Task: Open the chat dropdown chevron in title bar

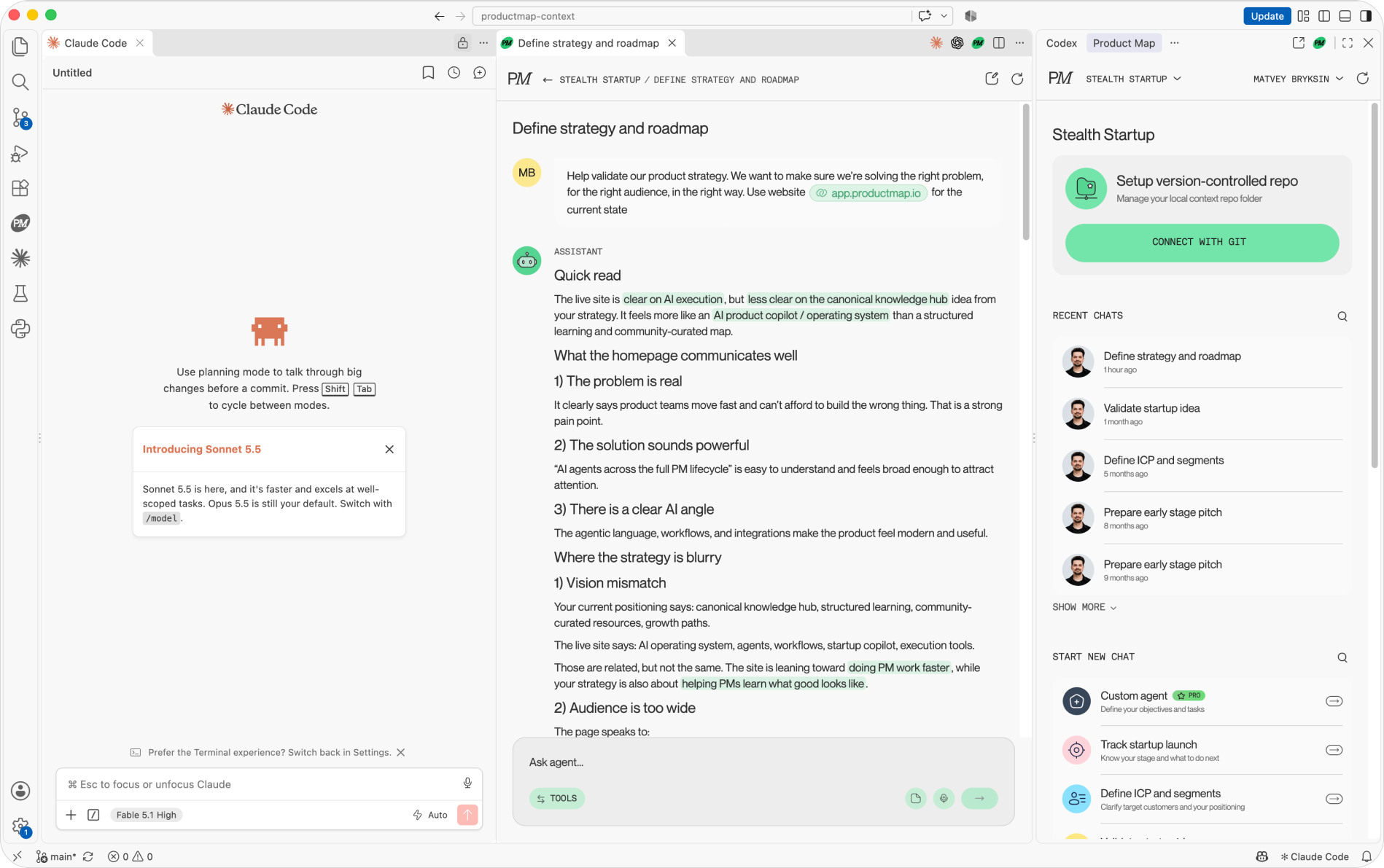Action: pyautogui.click(x=944, y=15)
